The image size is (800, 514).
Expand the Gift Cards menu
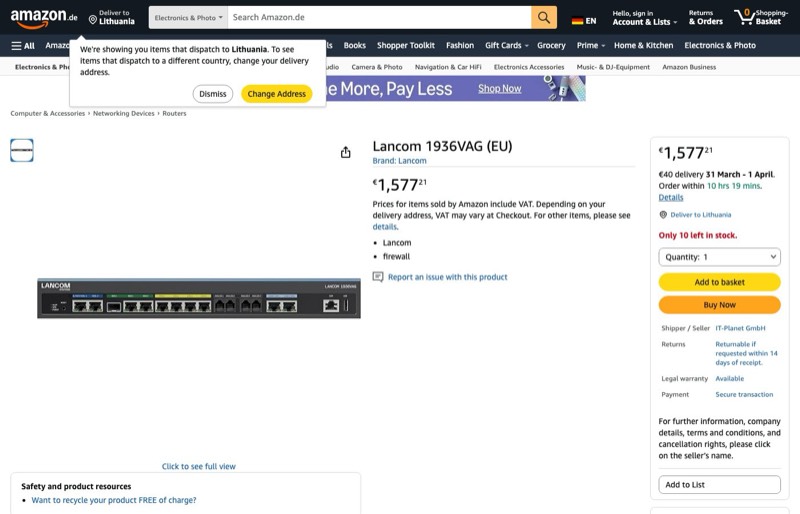[506, 45]
